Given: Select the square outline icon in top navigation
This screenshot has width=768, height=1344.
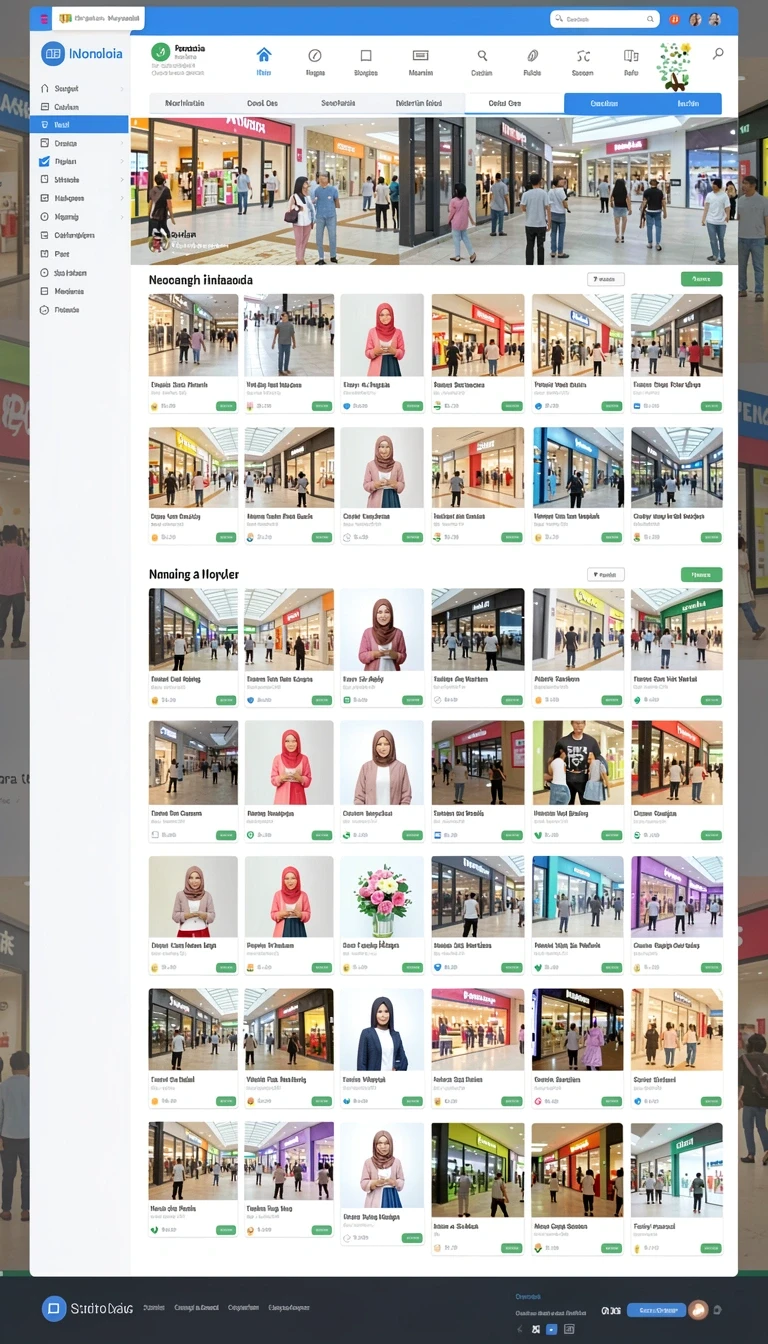Looking at the screenshot, I should [x=366, y=56].
